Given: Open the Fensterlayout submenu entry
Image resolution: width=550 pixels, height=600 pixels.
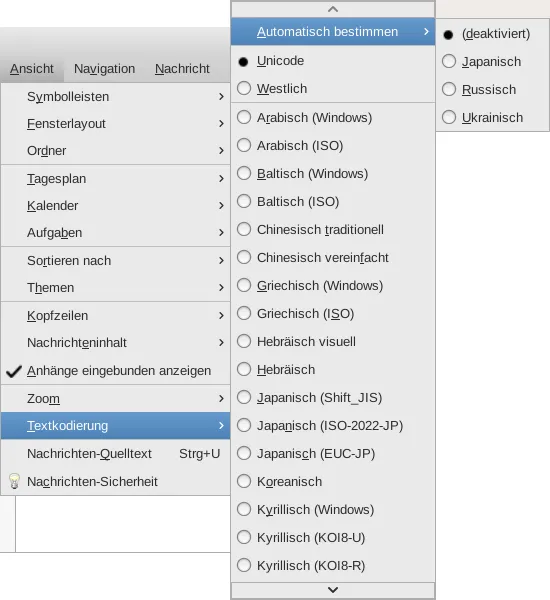Looking at the screenshot, I should coord(115,124).
